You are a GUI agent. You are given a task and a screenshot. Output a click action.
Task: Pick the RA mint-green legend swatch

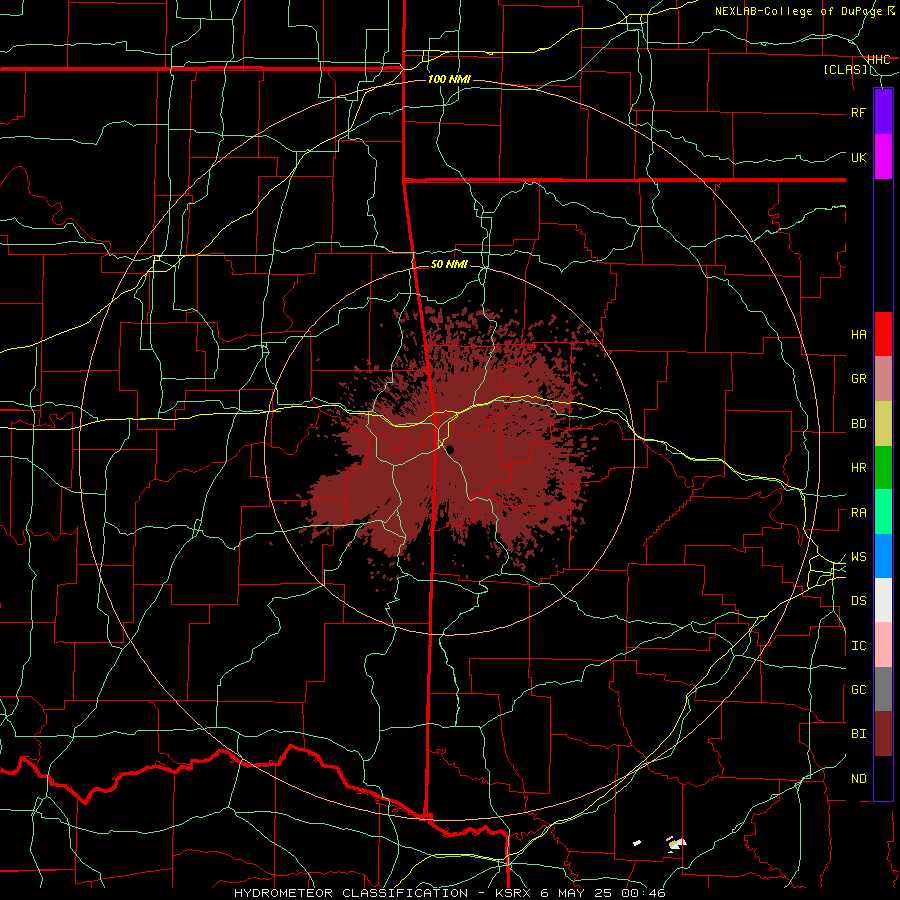coord(883,512)
